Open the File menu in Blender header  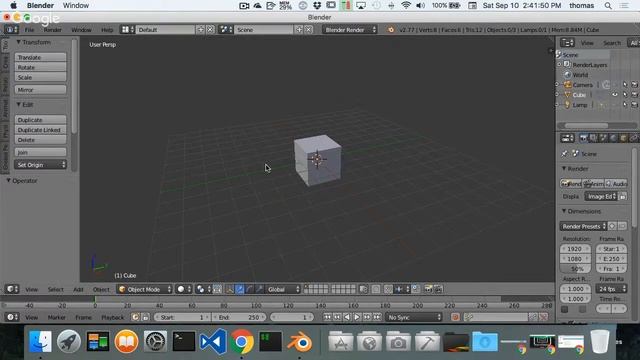tap(29, 30)
